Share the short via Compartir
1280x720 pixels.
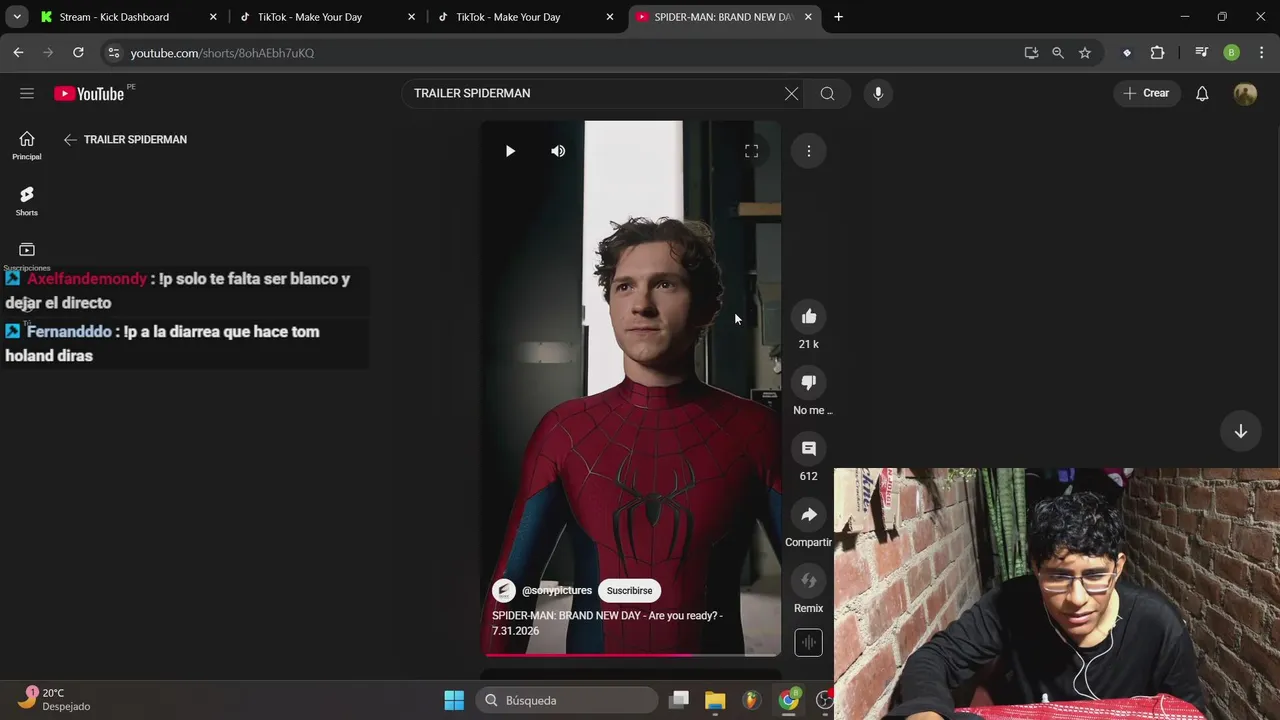point(809,515)
